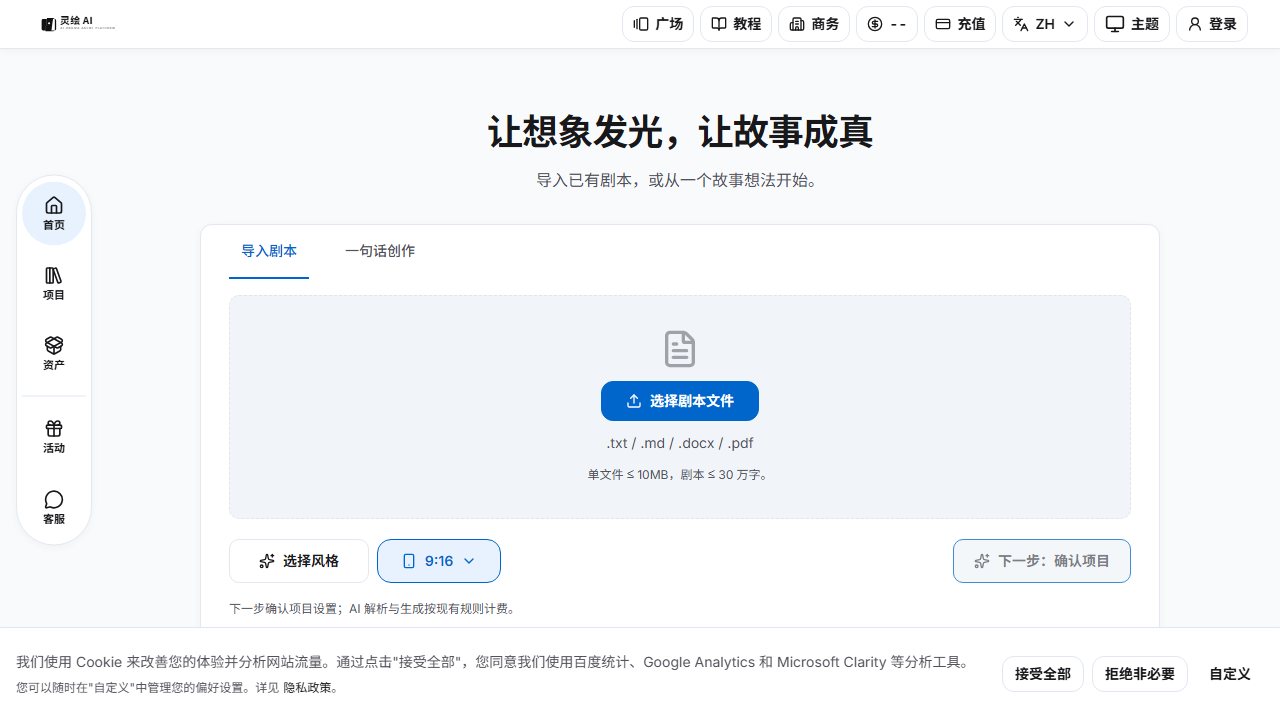The width and height of the screenshot is (1280, 720).
Task: Expand the ZH language dropdown
Action: coord(1045,24)
